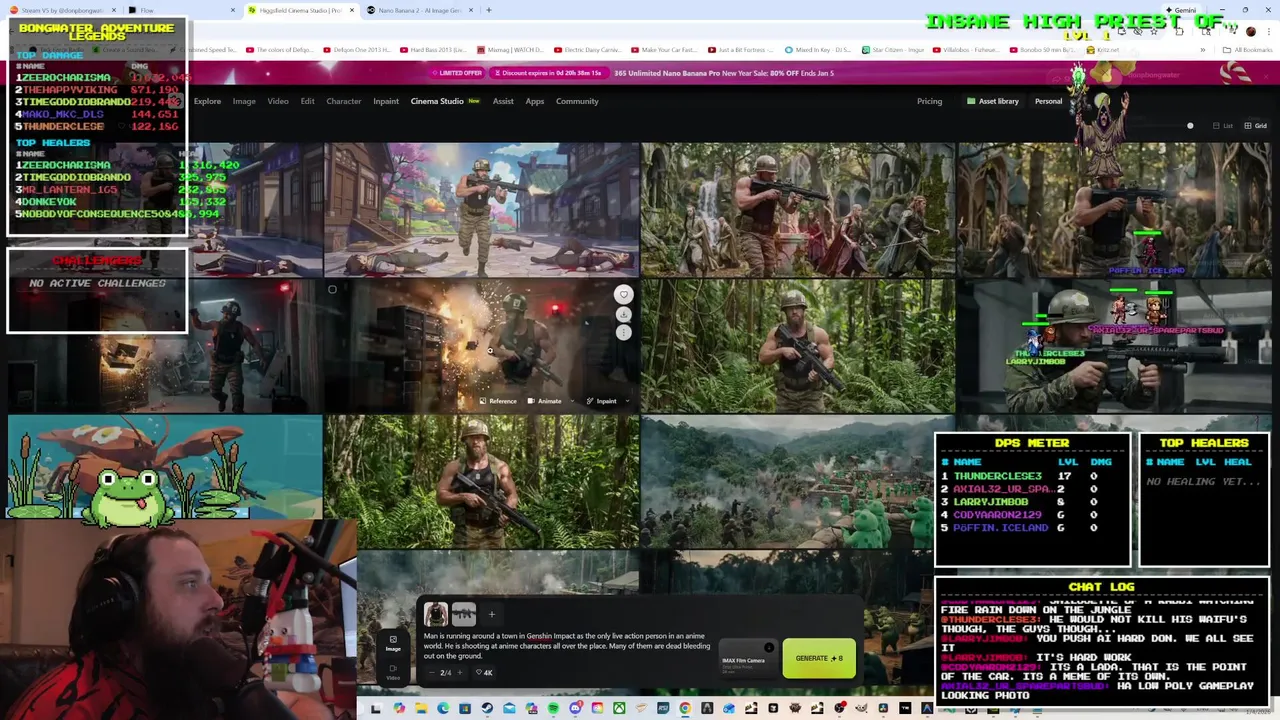This screenshot has height=720, width=1280.
Task: Like the explosion image with heart icon
Action: [x=623, y=294]
